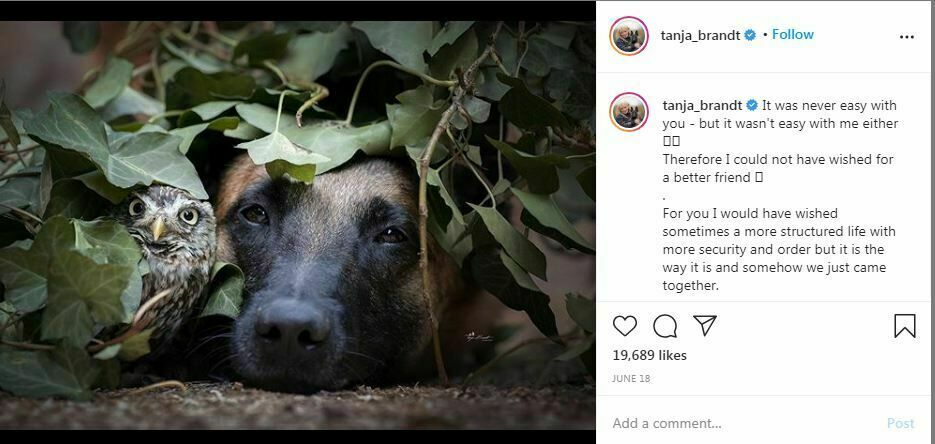Click the photographer watermark signature on the photo

pyautogui.click(x=478, y=337)
